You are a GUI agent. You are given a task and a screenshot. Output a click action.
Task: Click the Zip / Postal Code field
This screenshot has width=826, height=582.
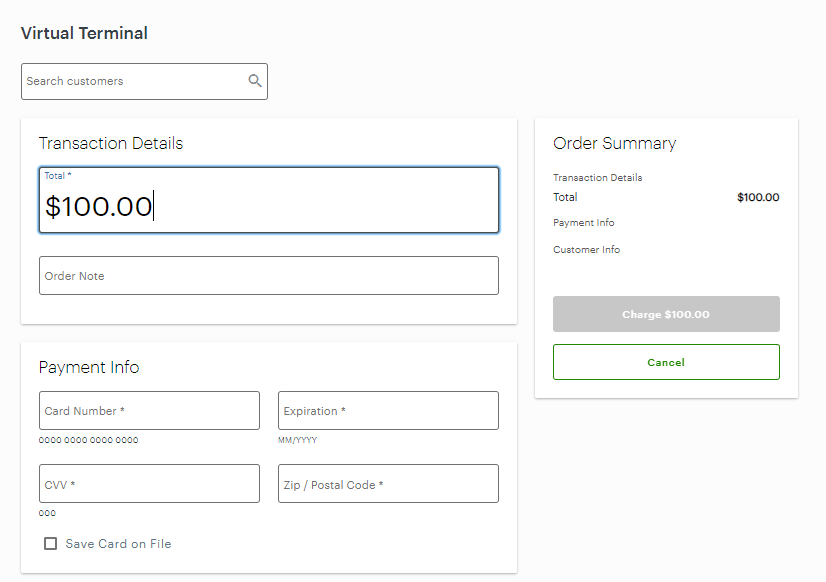point(388,484)
